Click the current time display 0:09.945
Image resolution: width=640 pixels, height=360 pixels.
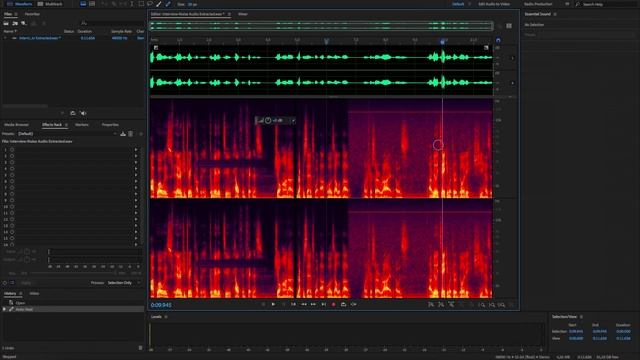(161, 305)
